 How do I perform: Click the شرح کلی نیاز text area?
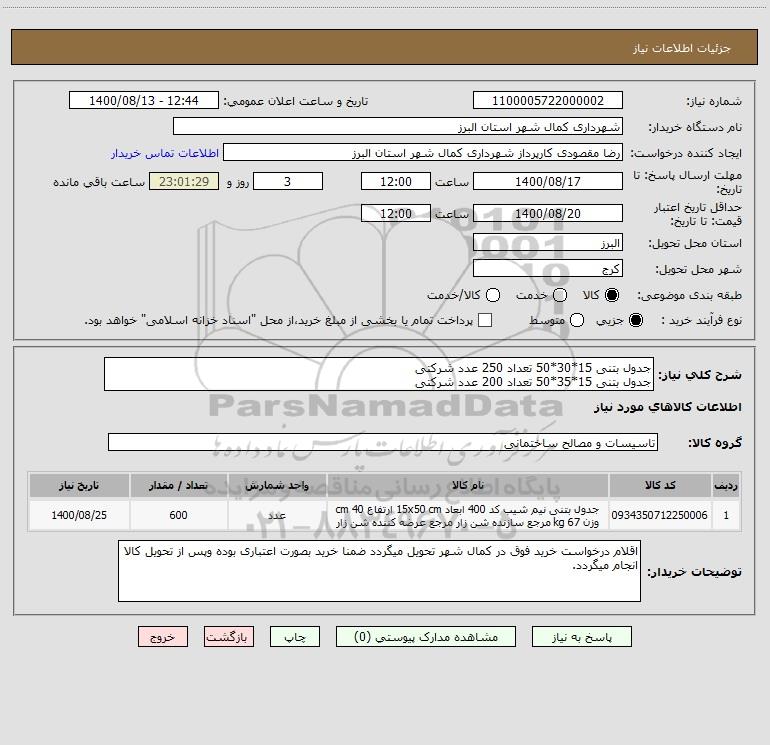379,374
